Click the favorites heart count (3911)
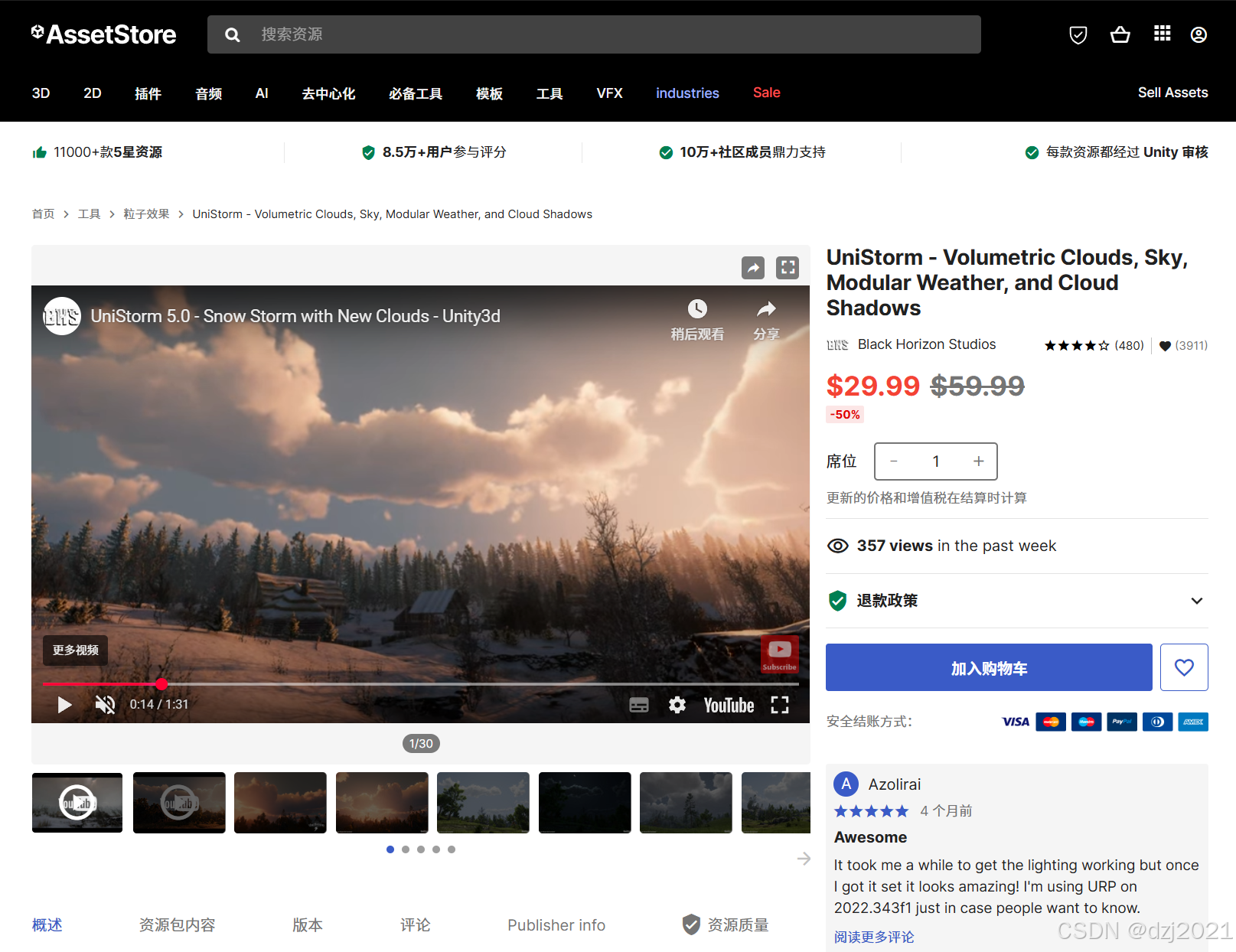Viewport: 1236px width, 952px height. (1183, 346)
